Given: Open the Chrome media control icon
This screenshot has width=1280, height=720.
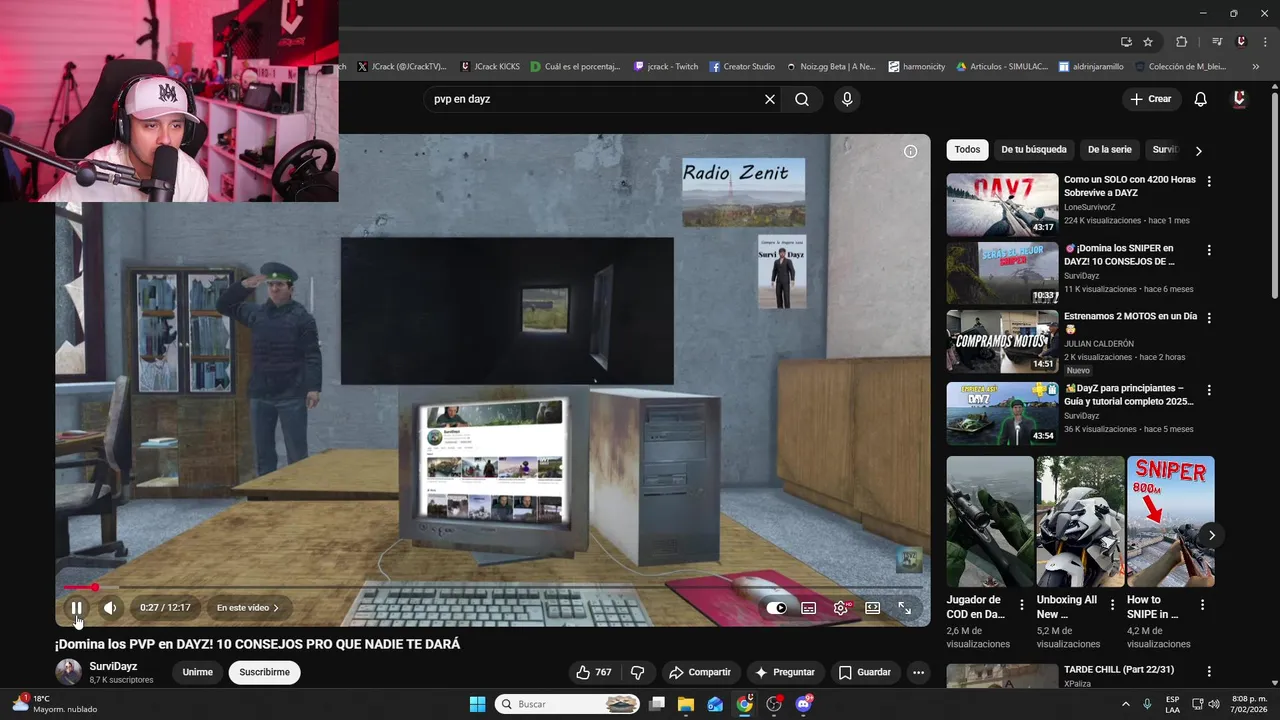Looking at the screenshot, I should 1217,42.
